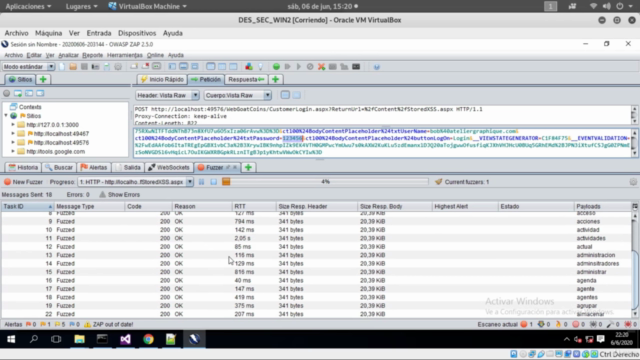Sort table by RTT column header
The width and height of the screenshot is (640, 360).
click(253, 206)
